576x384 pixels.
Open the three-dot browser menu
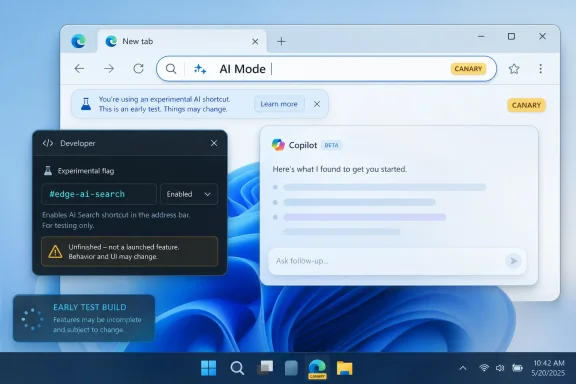click(540, 69)
